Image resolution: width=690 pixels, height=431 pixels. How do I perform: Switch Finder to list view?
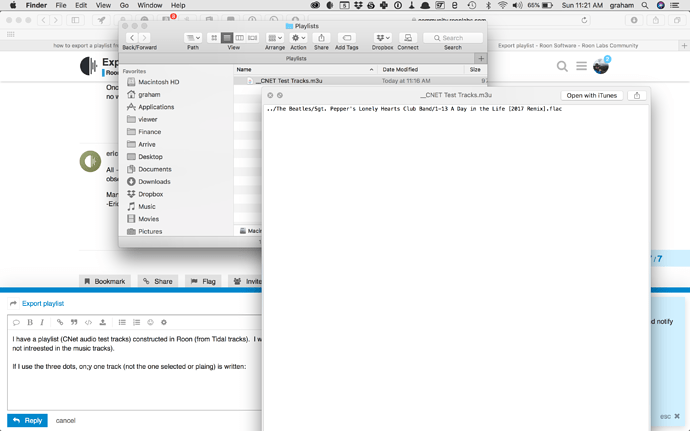(227, 38)
